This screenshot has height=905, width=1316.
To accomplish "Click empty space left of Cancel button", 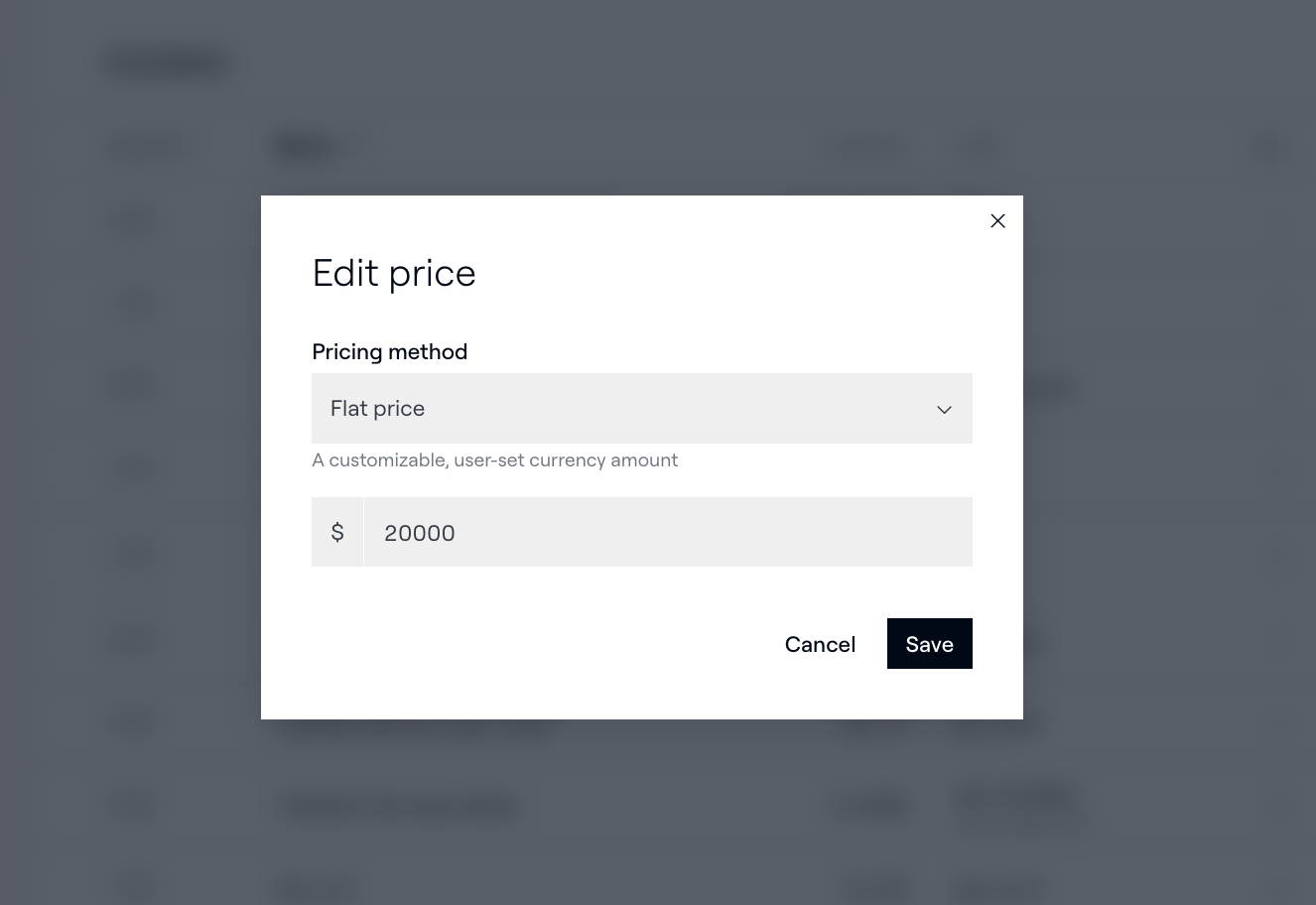I will coord(546,644).
